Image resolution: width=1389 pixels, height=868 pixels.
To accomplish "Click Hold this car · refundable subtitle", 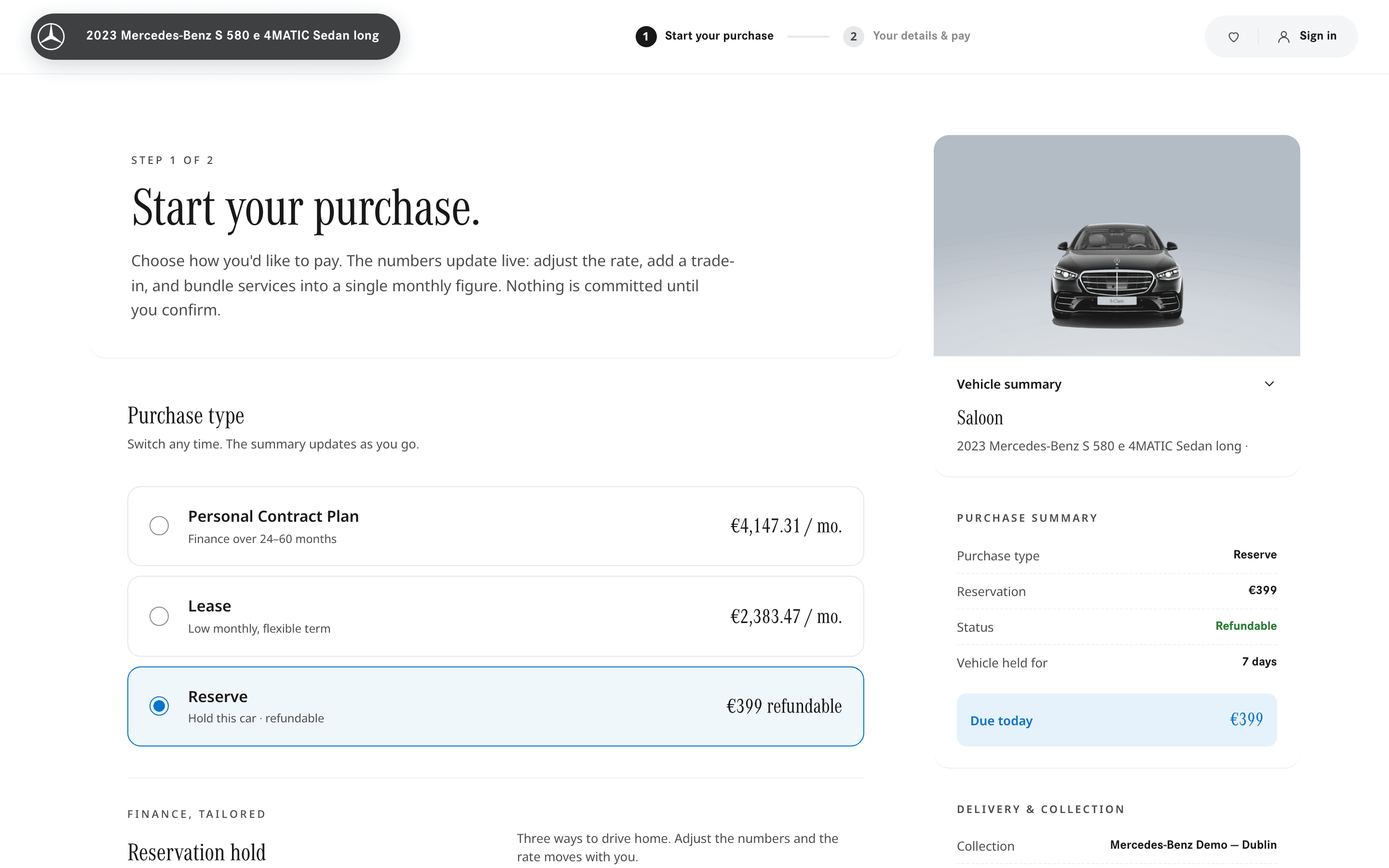I will tap(256, 718).
